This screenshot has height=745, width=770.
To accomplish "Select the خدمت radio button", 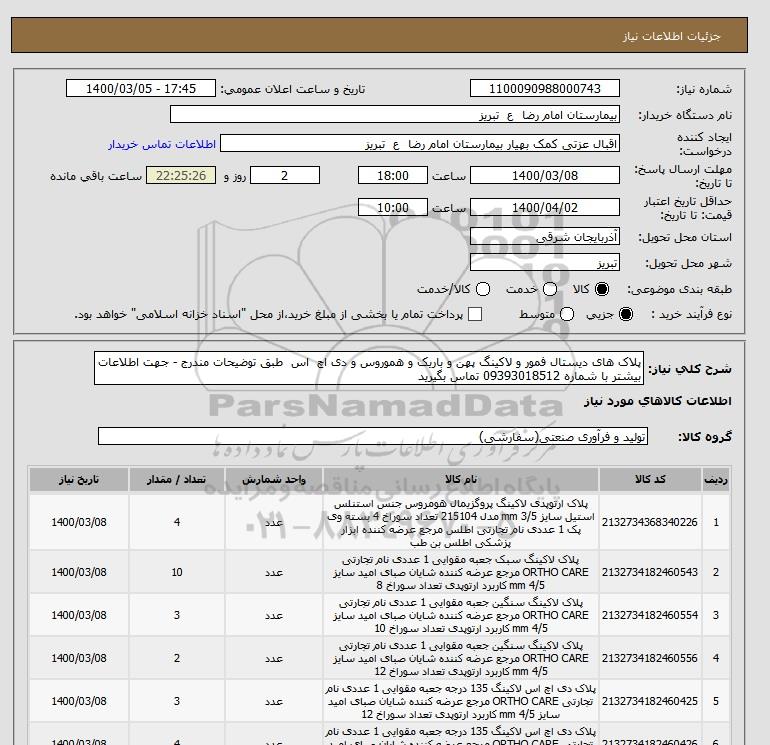I will 550,289.
